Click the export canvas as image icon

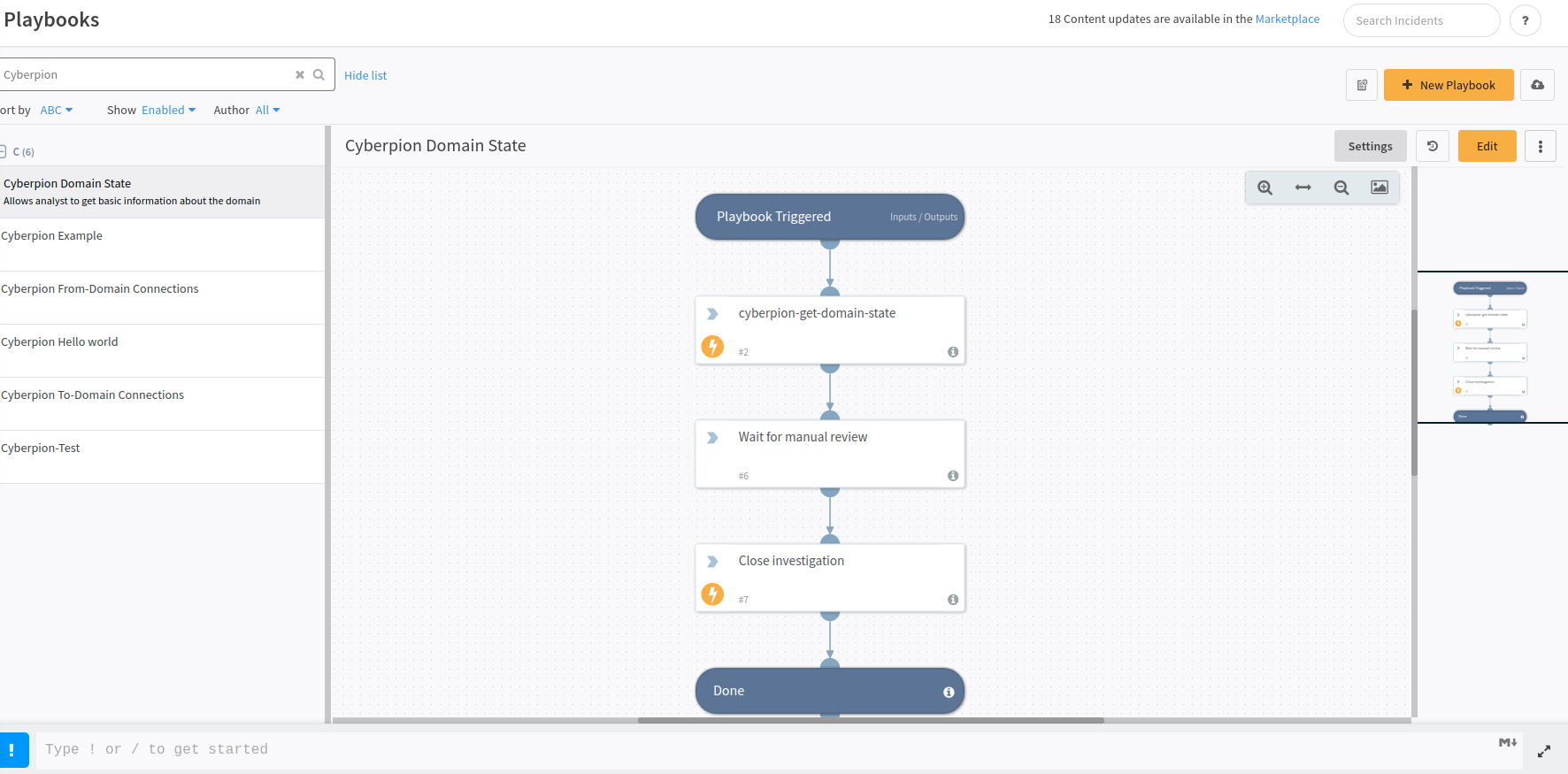pyautogui.click(x=1379, y=188)
